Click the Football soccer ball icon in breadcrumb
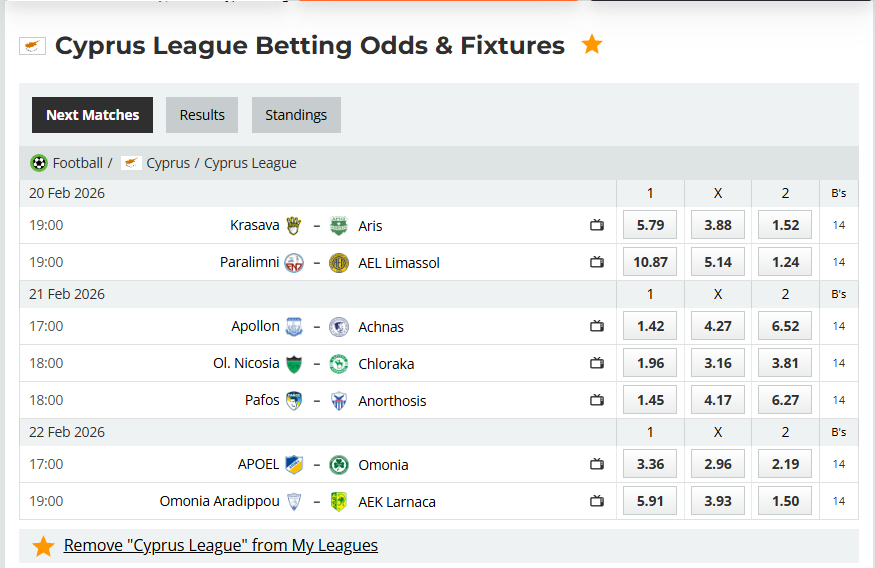875x568 pixels. 39,163
